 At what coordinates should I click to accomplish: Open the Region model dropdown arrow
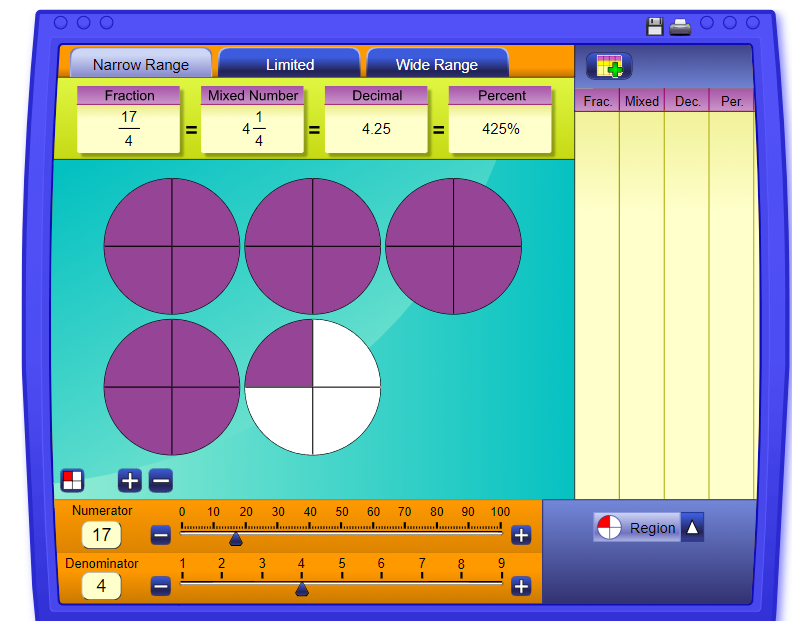click(x=693, y=527)
